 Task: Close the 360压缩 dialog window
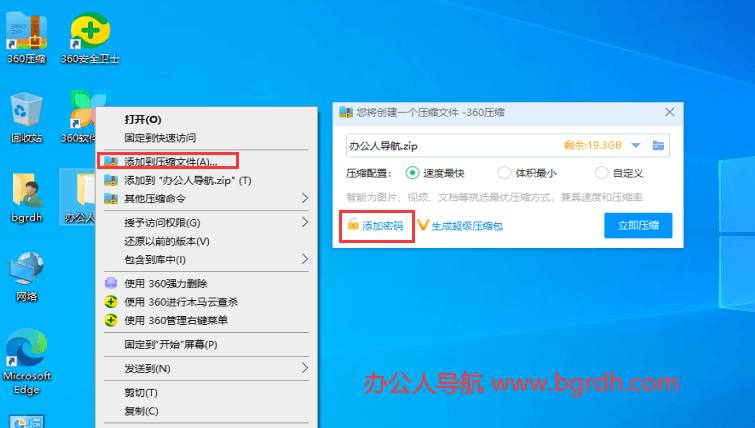click(669, 112)
